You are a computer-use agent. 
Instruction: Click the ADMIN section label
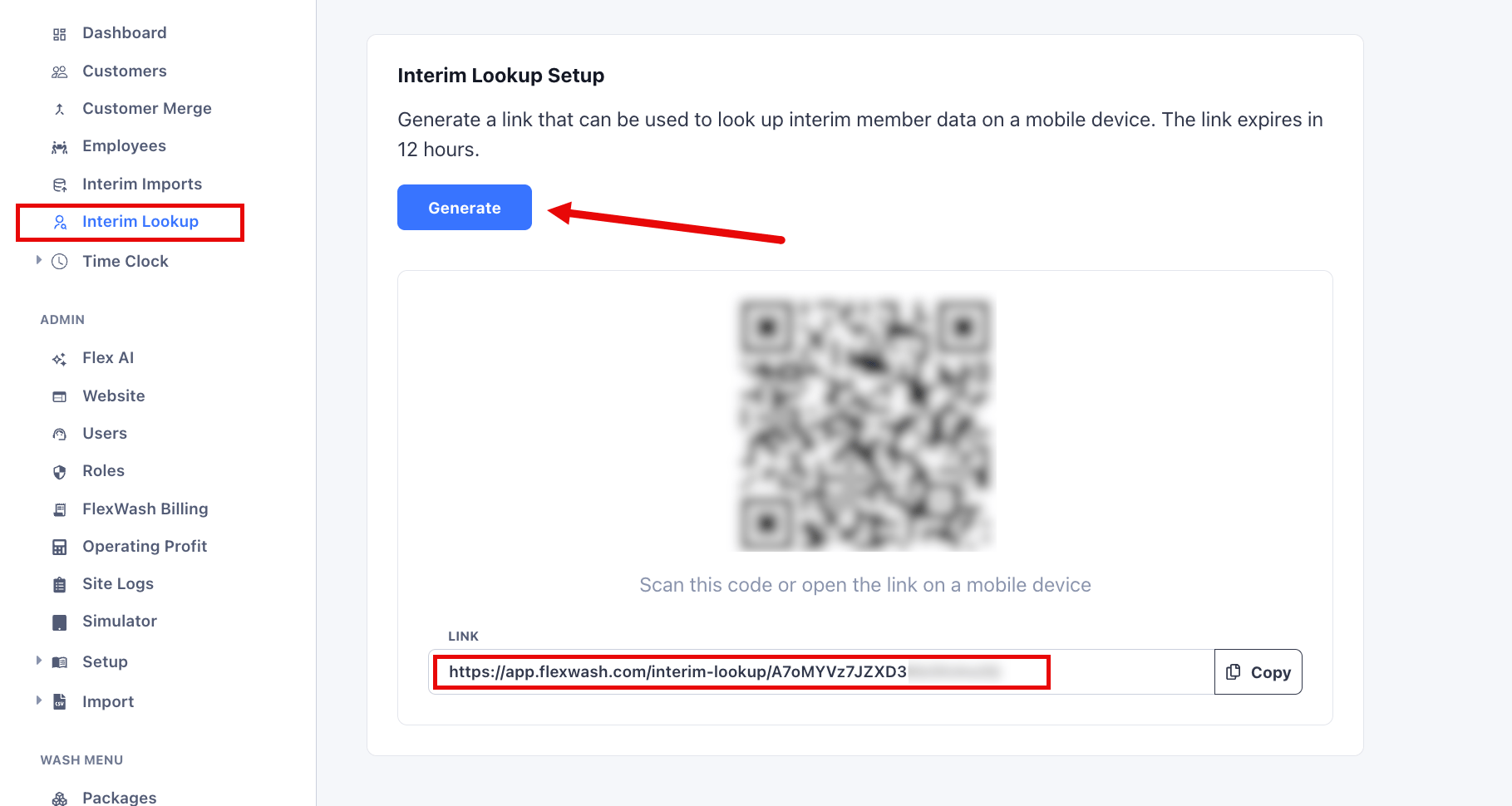(62, 320)
